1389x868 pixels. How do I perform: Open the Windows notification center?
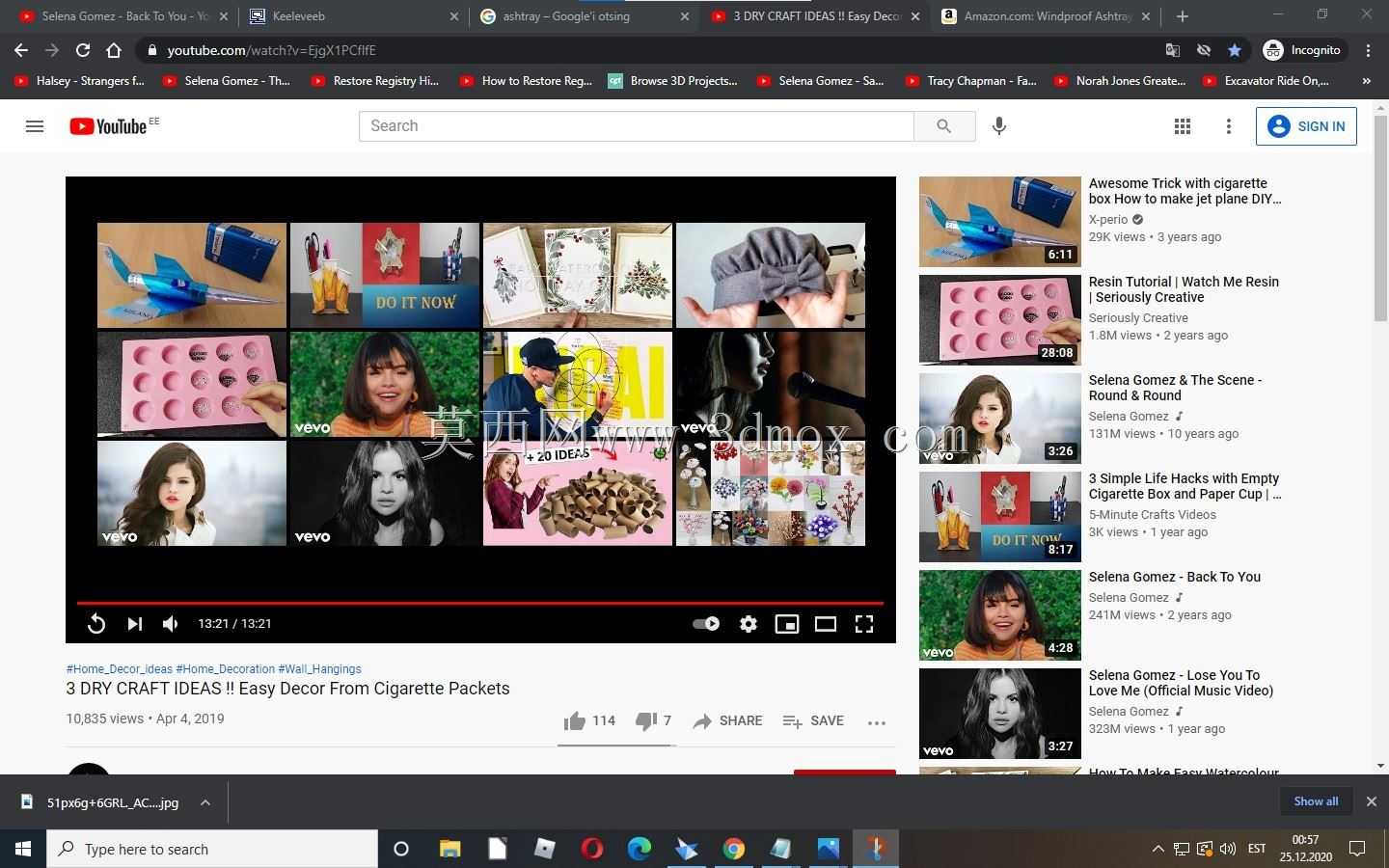1357,849
